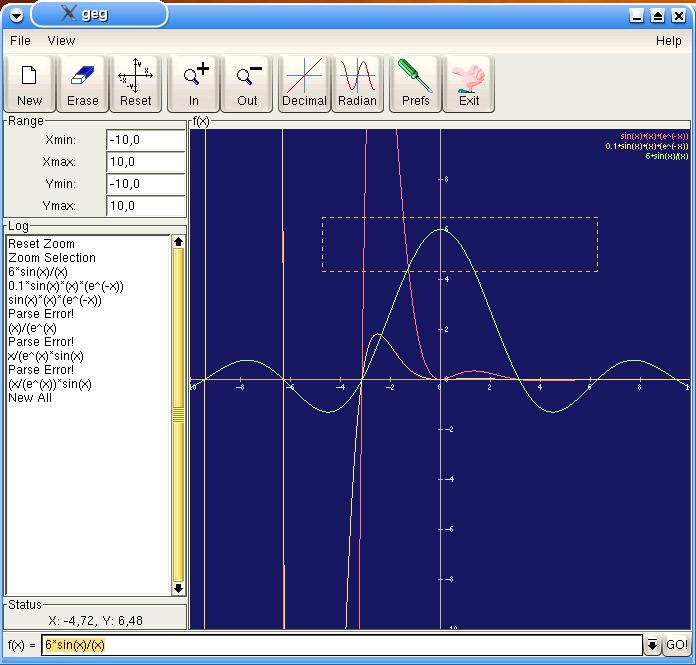Image resolution: width=696 pixels, height=665 pixels.
Task: Select 'x/(e^(x)*sin(x)' log entry
Action: click(x=45, y=356)
